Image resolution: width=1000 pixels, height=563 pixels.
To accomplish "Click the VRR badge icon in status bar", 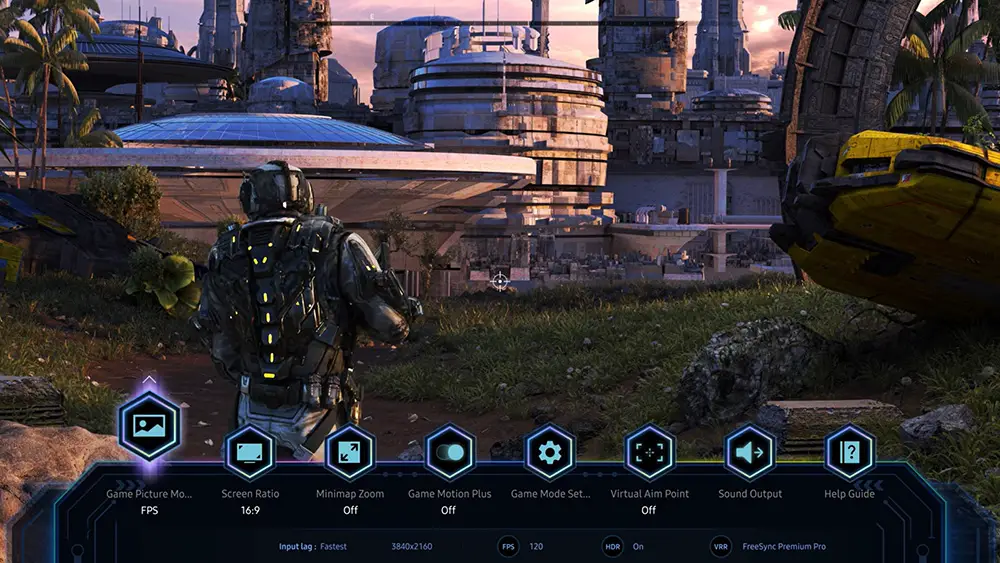I will coord(721,546).
